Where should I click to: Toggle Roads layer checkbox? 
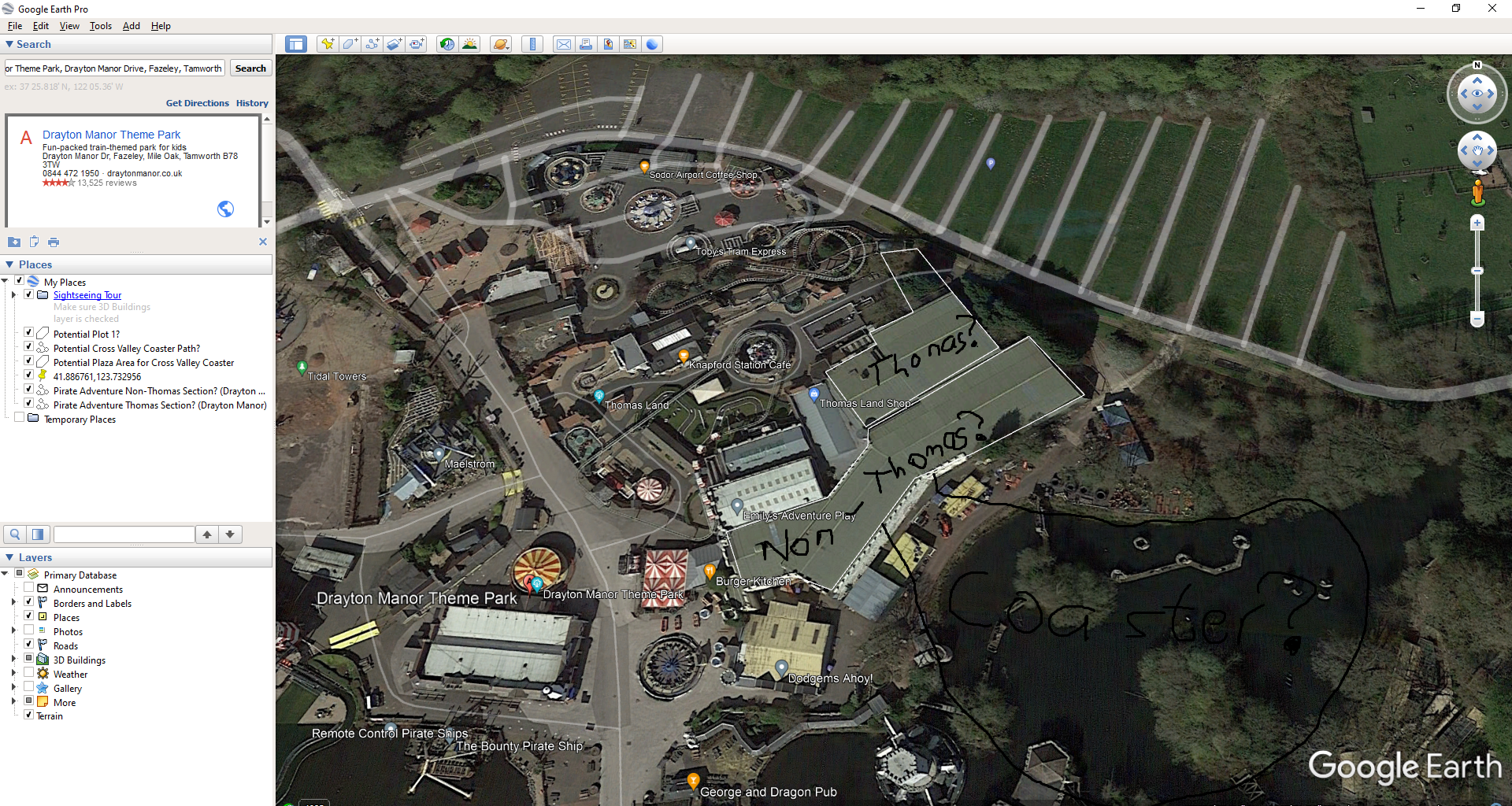pyautogui.click(x=29, y=645)
